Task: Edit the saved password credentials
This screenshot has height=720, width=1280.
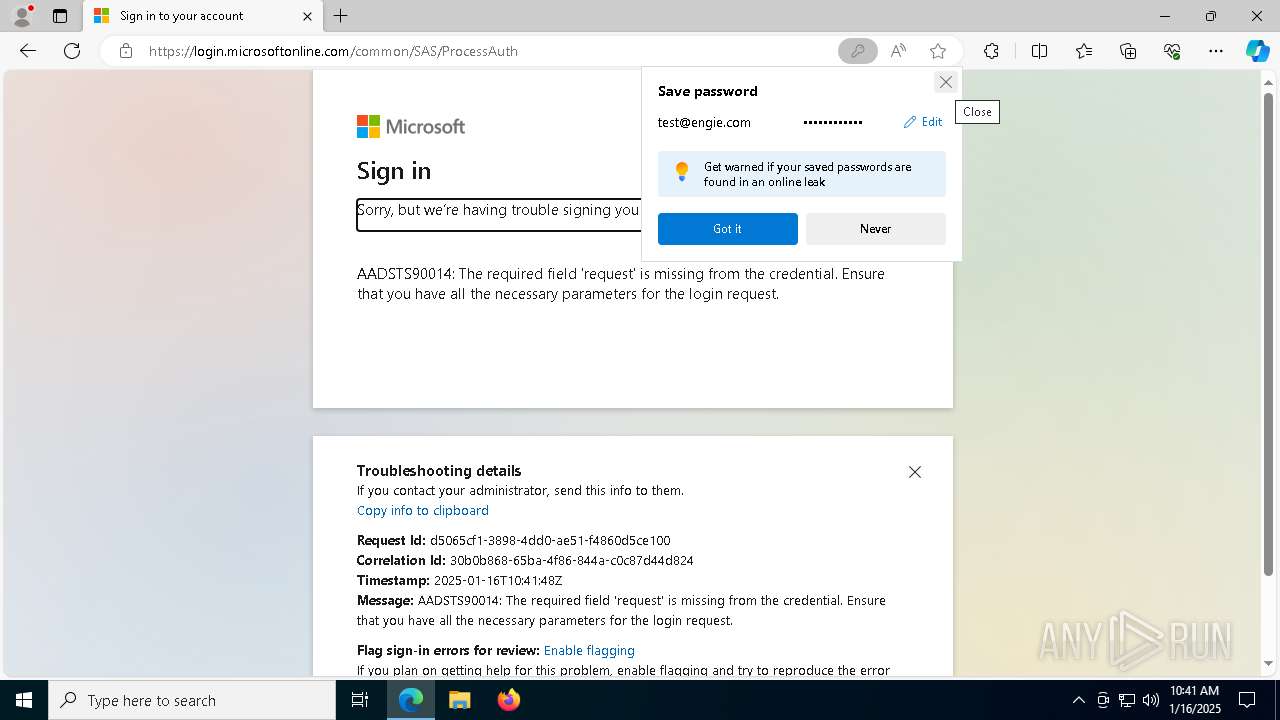Action: point(923,122)
